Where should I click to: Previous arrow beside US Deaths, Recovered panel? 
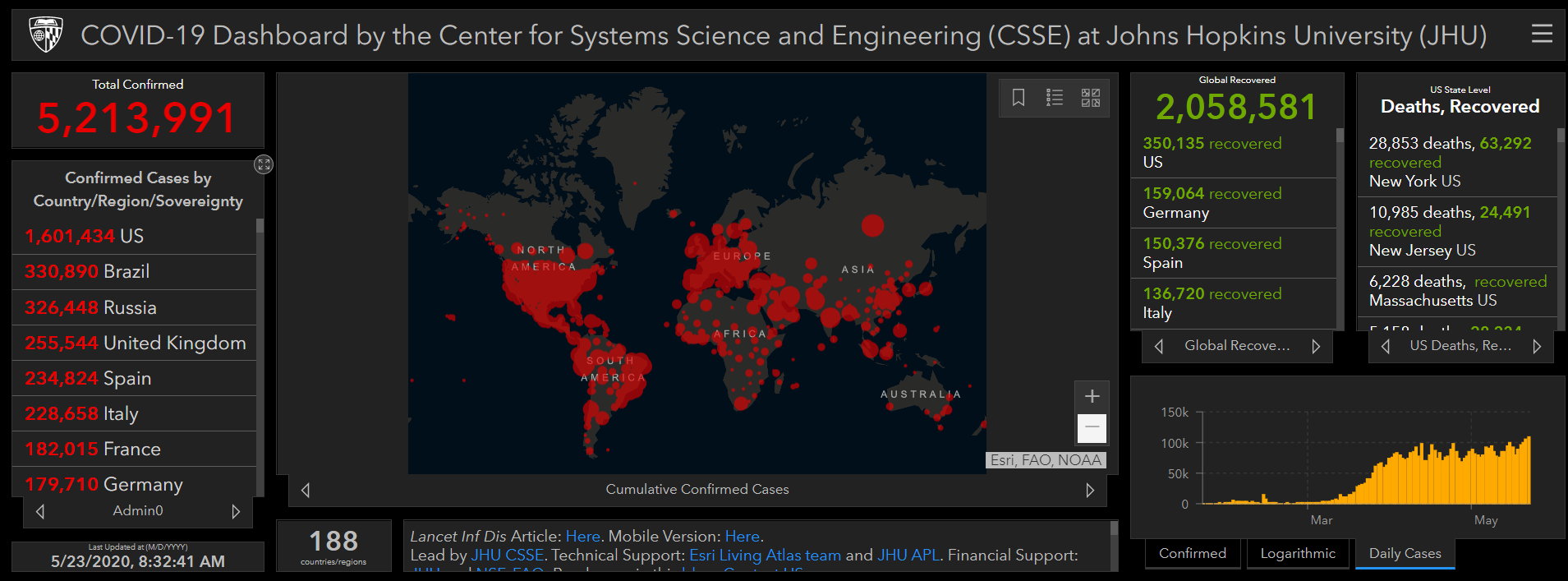(x=1386, y=346)
